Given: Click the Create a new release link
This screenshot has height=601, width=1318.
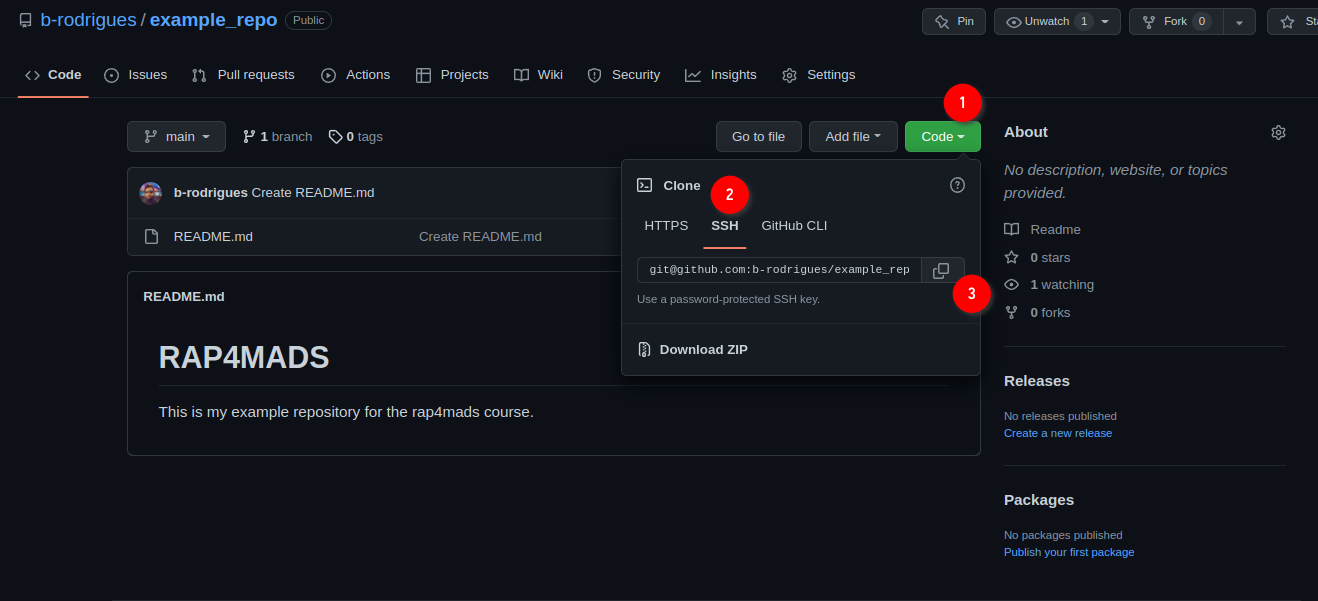Looking at the screenshot, I should click(x=1058, y=433).
